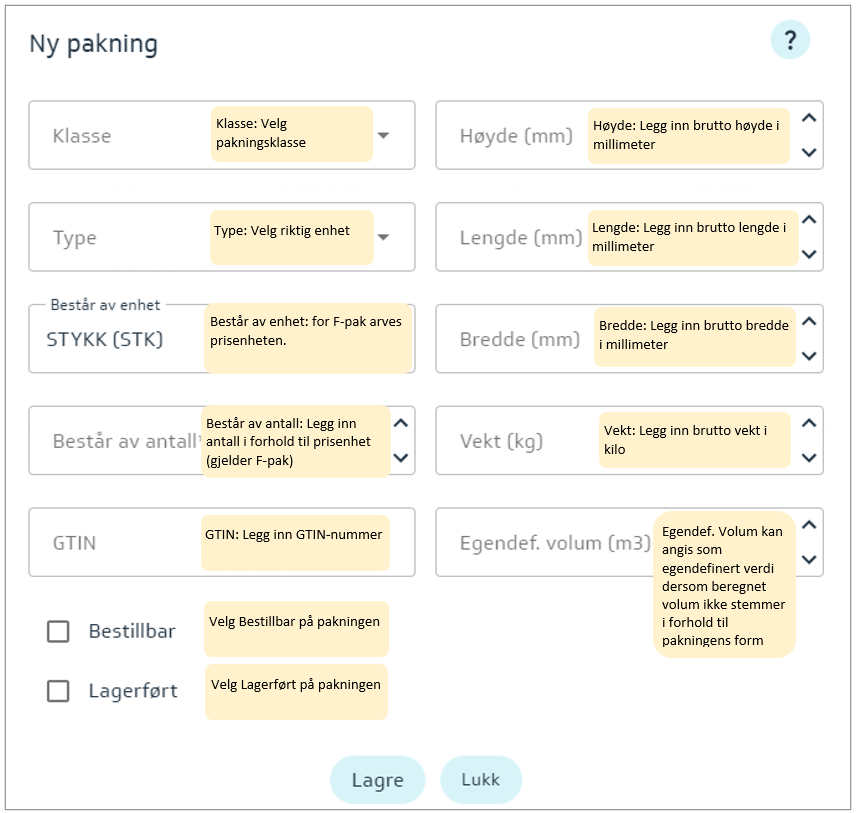Decrease Vekt (kg) with down chevron
856x813 pixels.
tap(810, 458)
